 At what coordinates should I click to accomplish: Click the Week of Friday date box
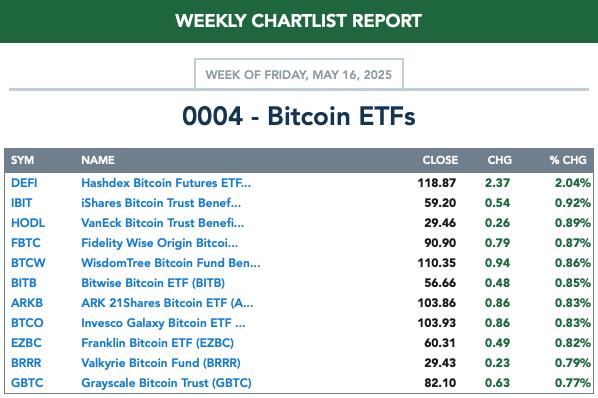click(299, 74)
